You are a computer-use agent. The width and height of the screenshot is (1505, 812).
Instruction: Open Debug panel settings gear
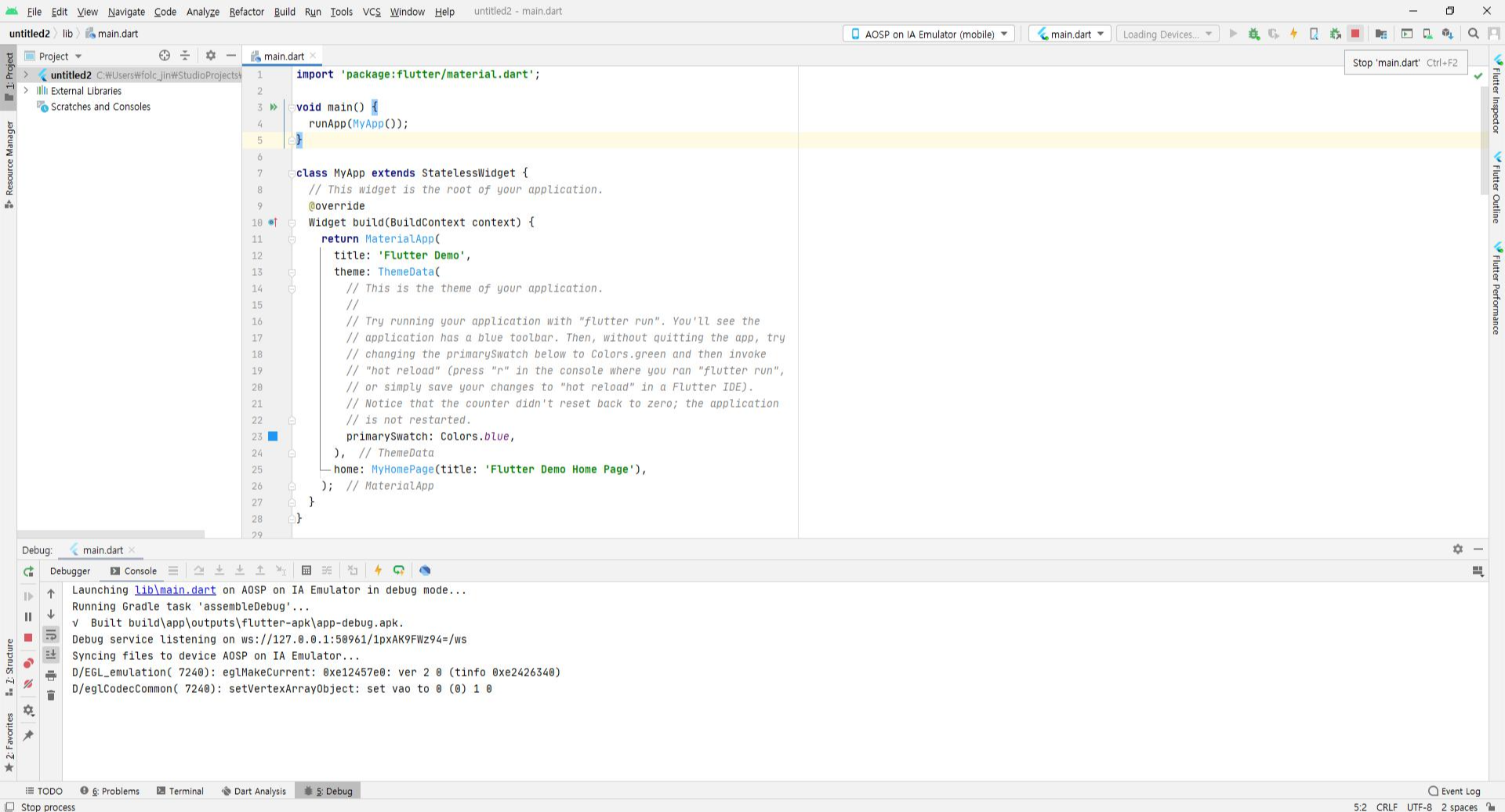pyautogui.click(x=1457, y=549)
